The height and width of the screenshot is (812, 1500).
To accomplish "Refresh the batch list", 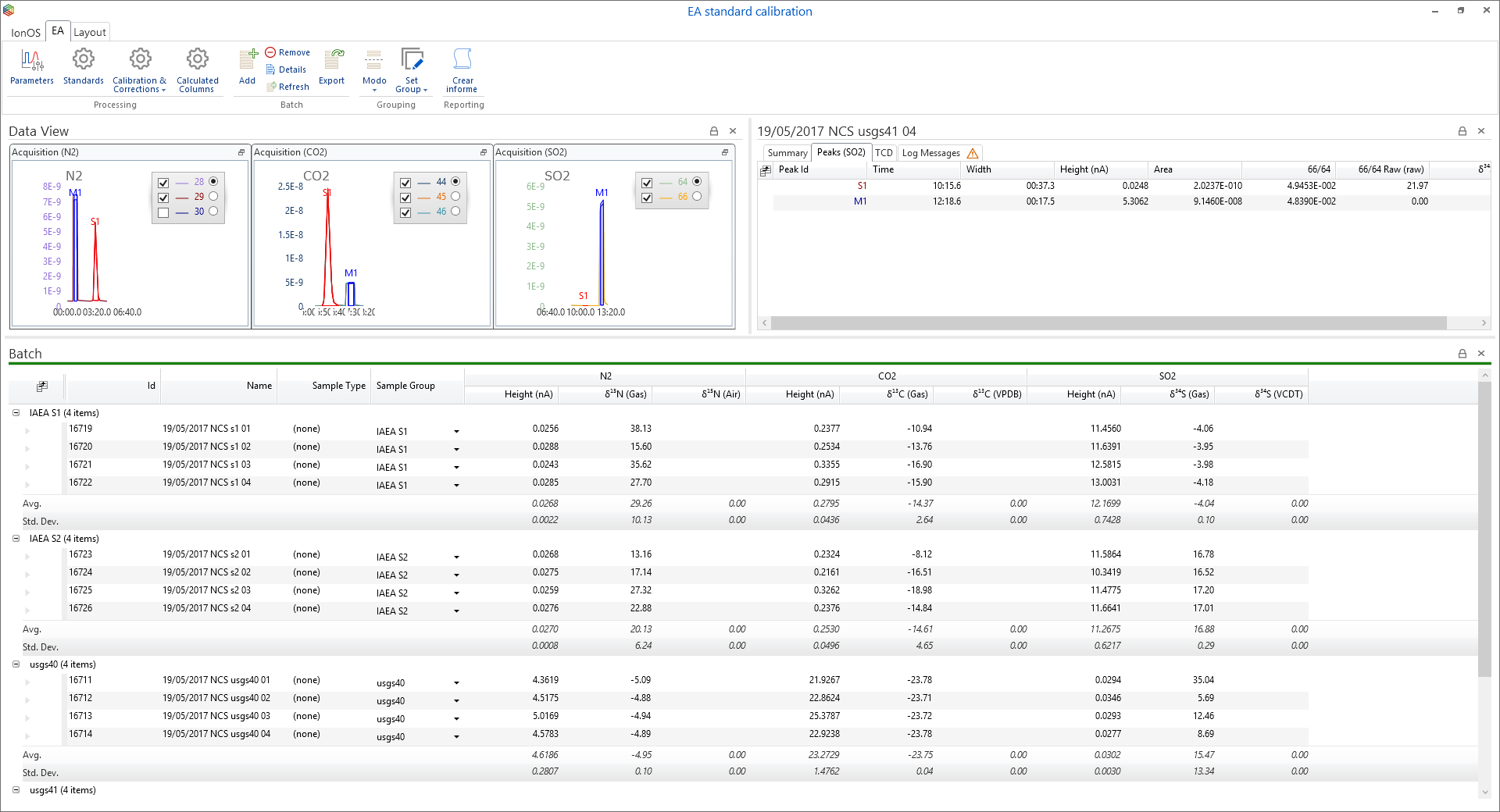I will [287, 87].
